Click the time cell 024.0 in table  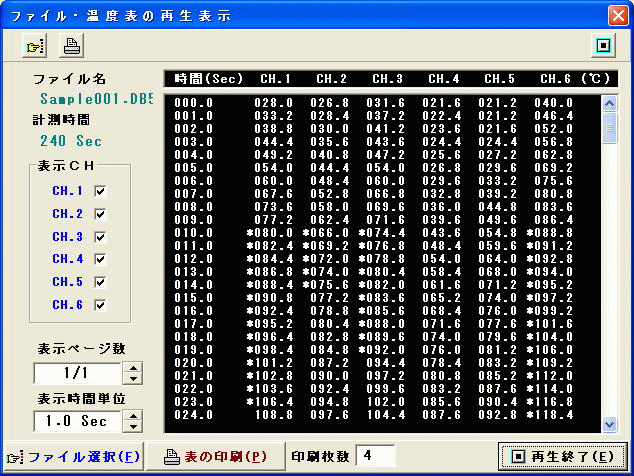pyautogui.click(x=194, y=415)
